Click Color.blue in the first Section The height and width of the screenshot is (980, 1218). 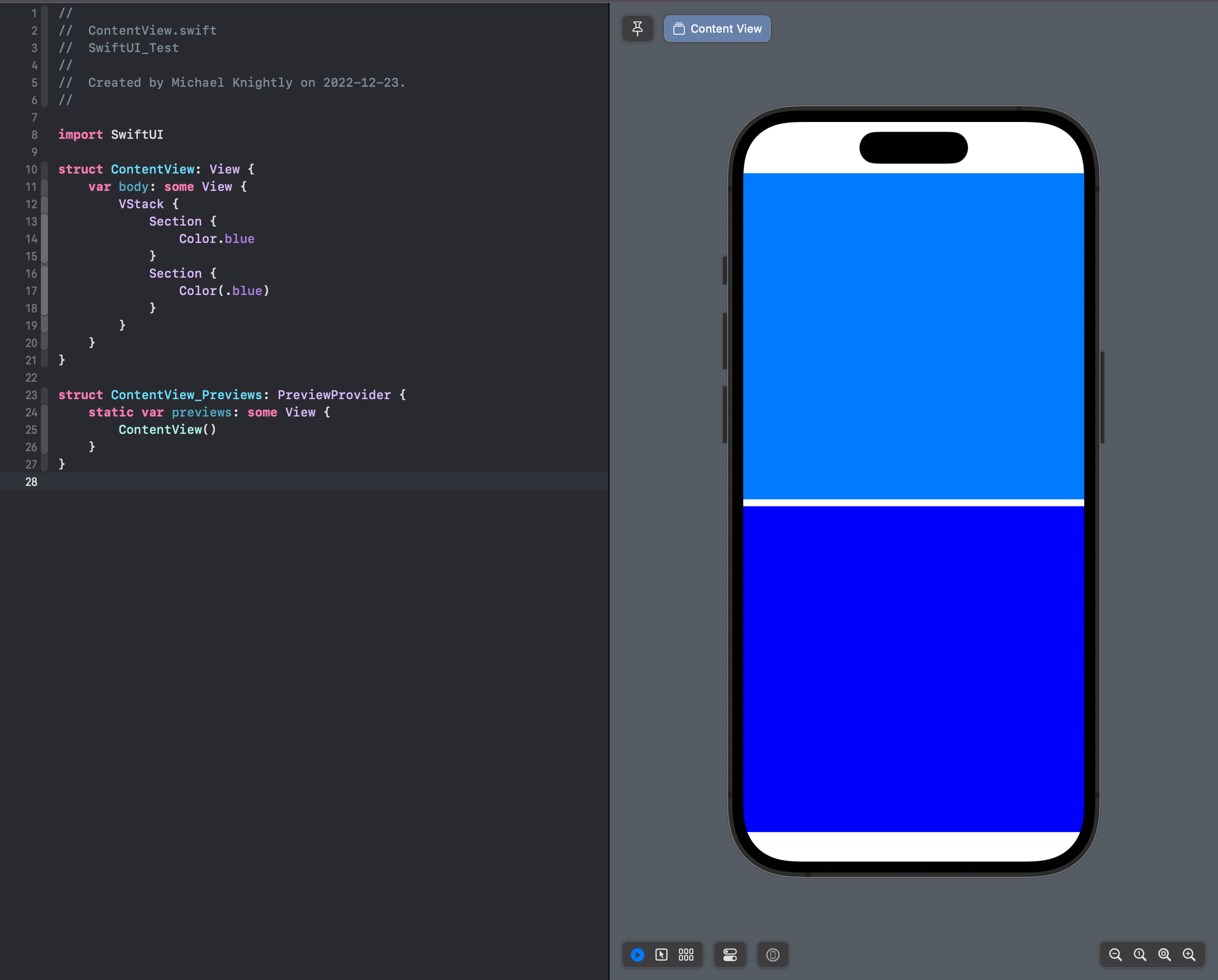216,238
